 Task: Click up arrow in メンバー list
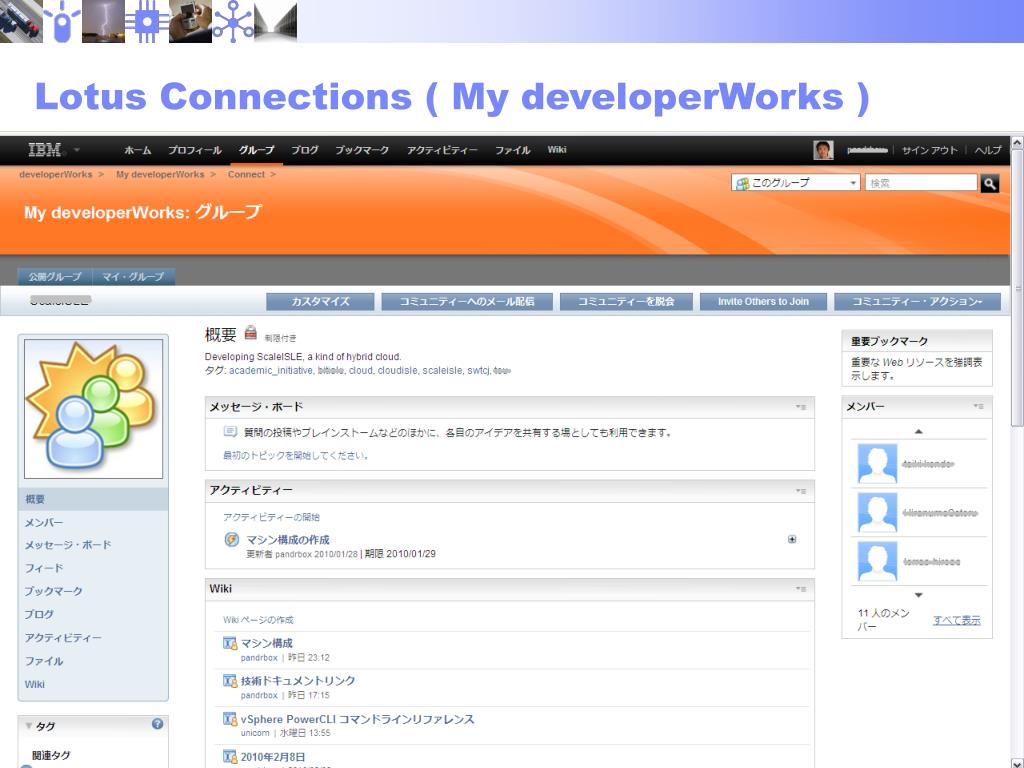coord(918,432)
